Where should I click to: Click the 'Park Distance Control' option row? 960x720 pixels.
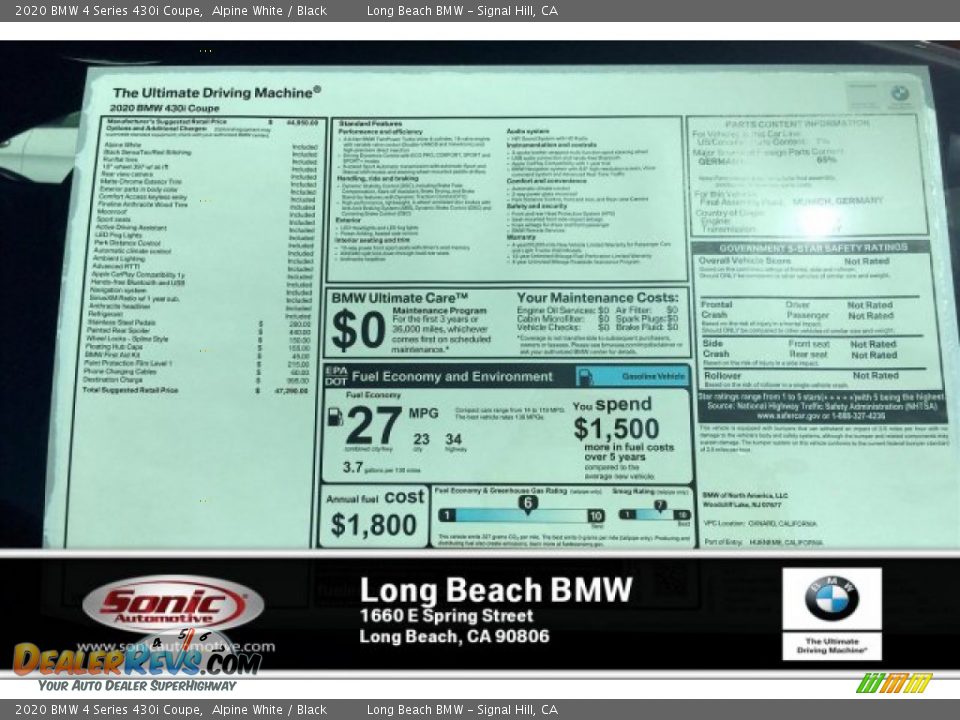[x=204, y=243]
